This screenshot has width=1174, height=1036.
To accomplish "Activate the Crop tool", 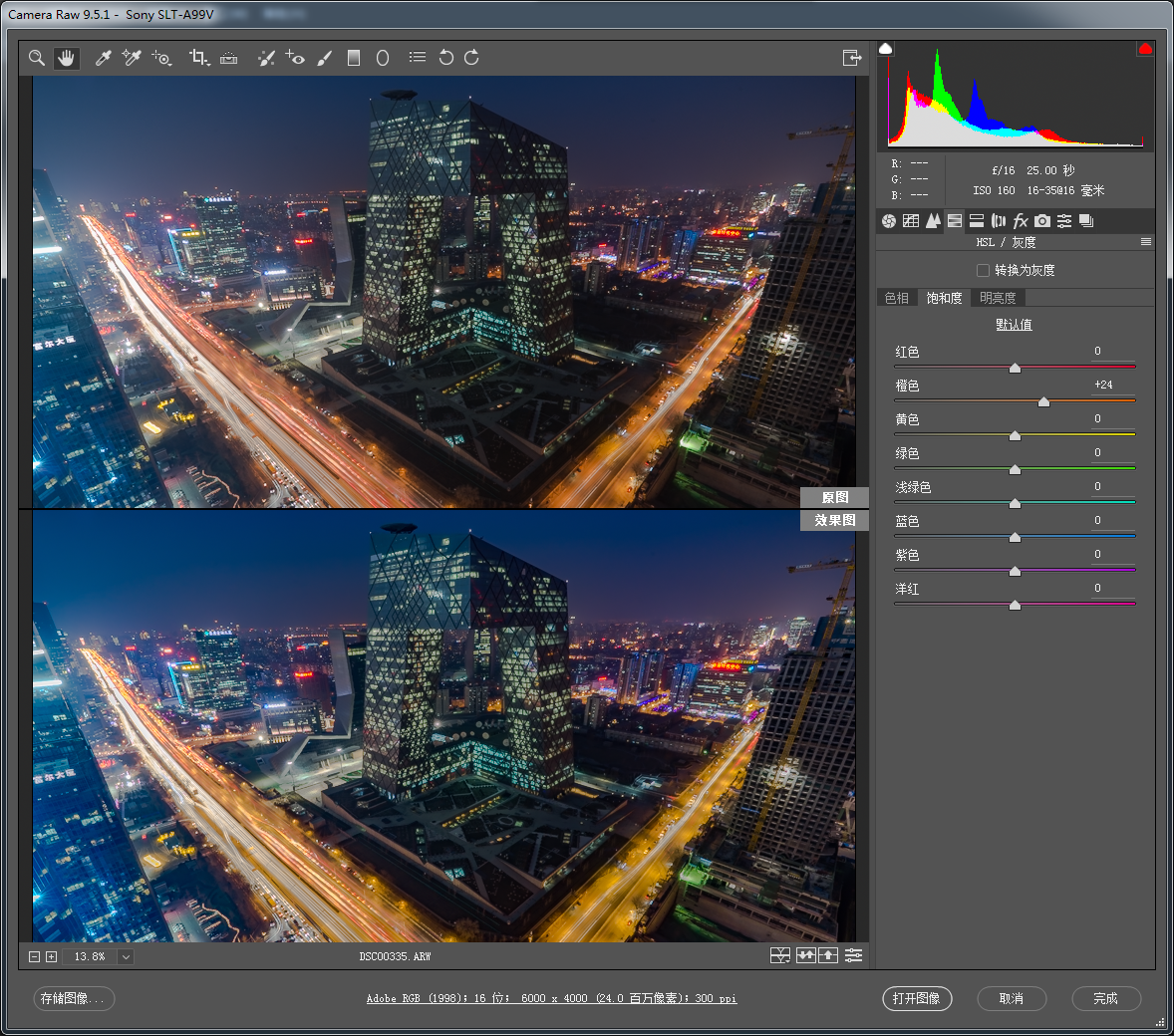I will (198, 58).
